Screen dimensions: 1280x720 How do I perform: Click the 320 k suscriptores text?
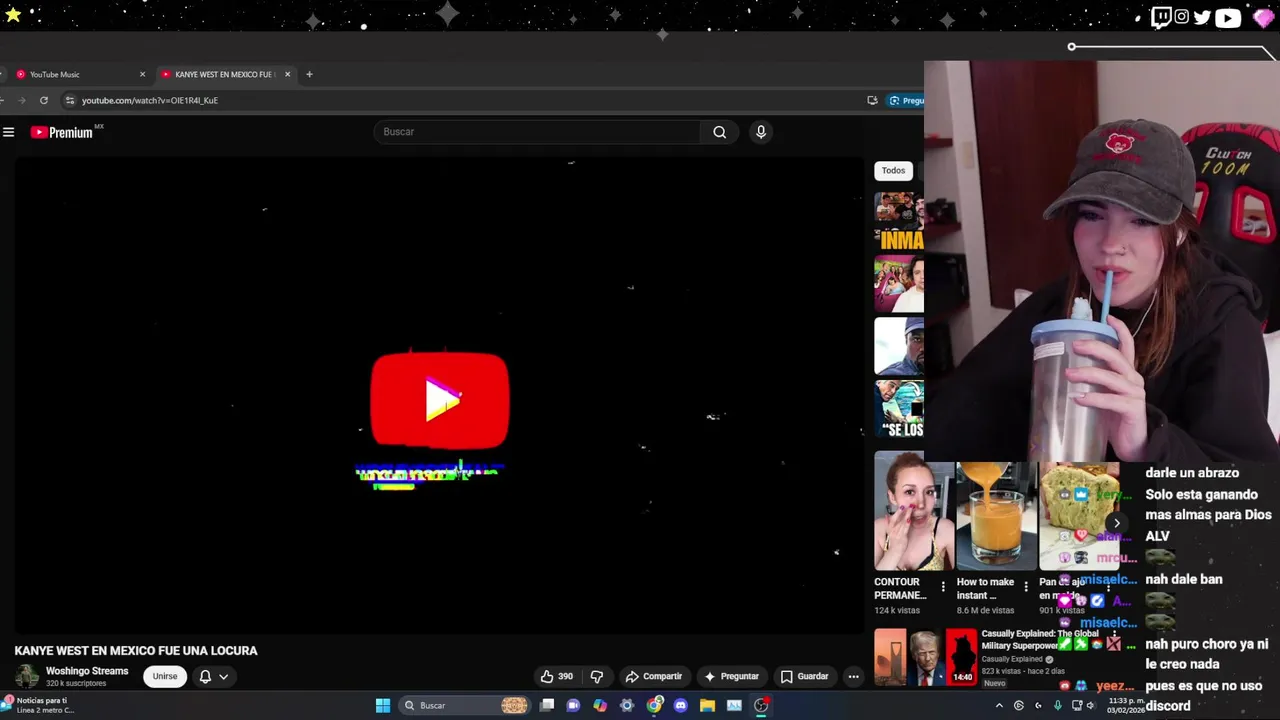(x=76, y=684)
